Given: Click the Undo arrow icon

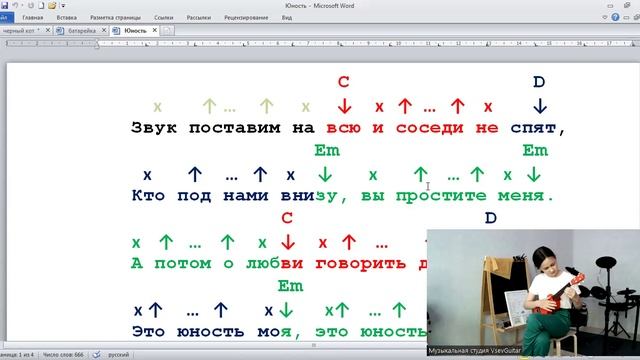Looking at the screenshot, I should click(15, 6).
